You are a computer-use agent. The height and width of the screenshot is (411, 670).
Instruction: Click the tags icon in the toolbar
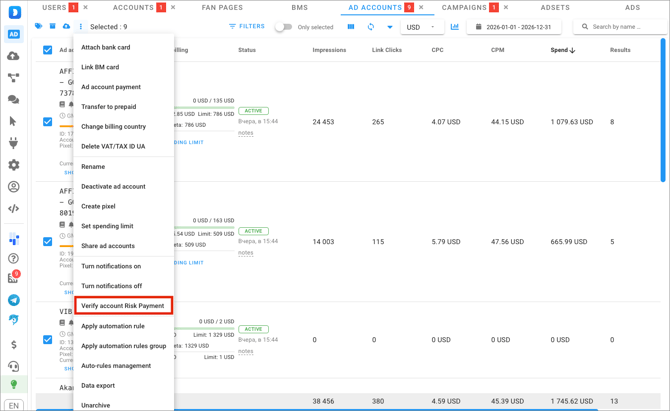click(x=39, y=27)
